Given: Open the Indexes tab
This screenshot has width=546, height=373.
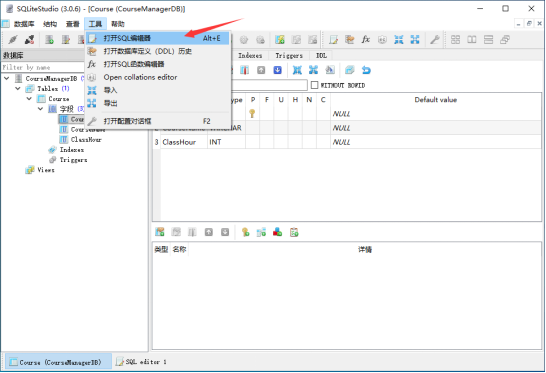Looking at the screenshot, I should click(250, 55).
